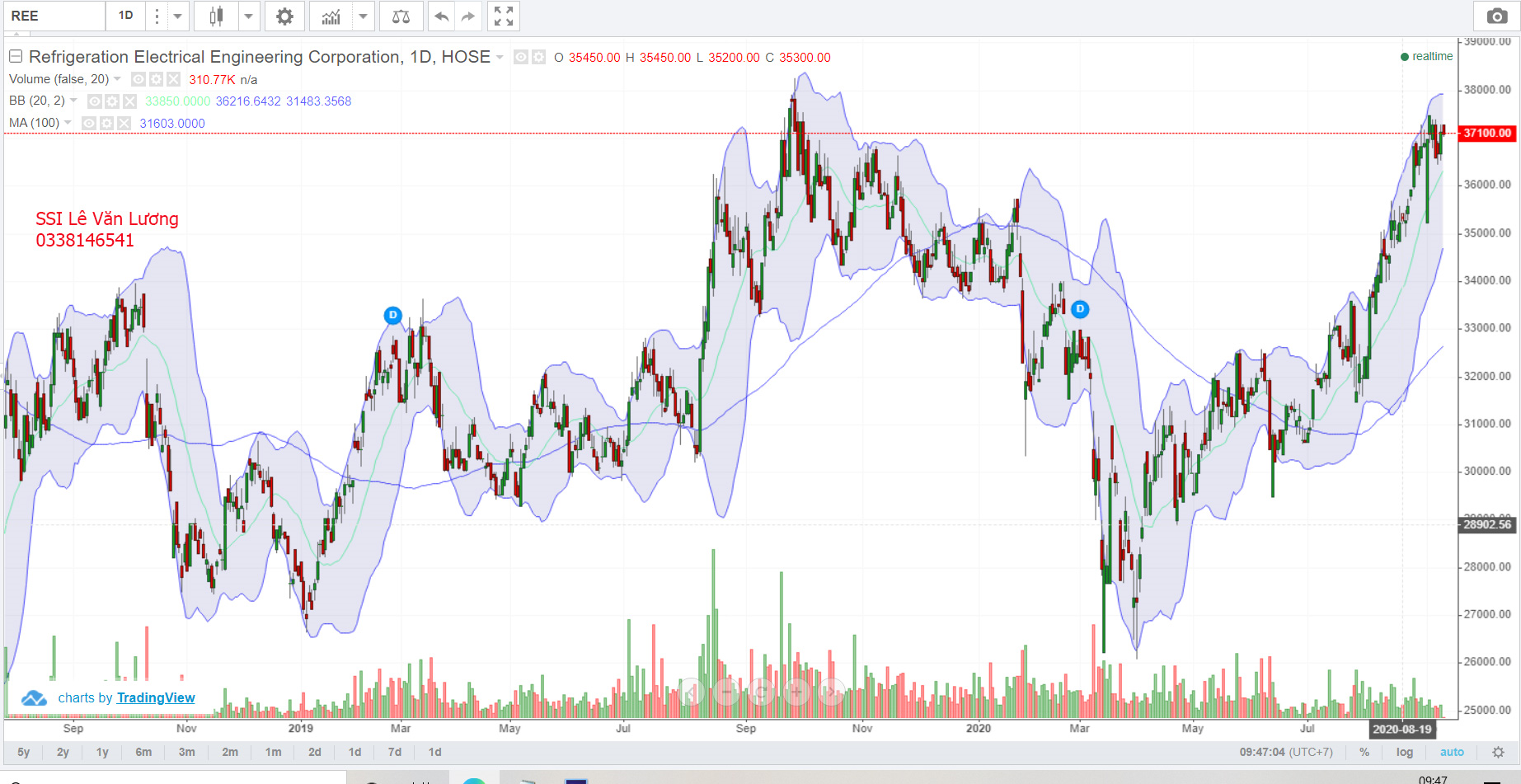Click the REE symbol input field
This screenshot has width=1521, height=784.
pyautogui.click(x=54, y=16)
